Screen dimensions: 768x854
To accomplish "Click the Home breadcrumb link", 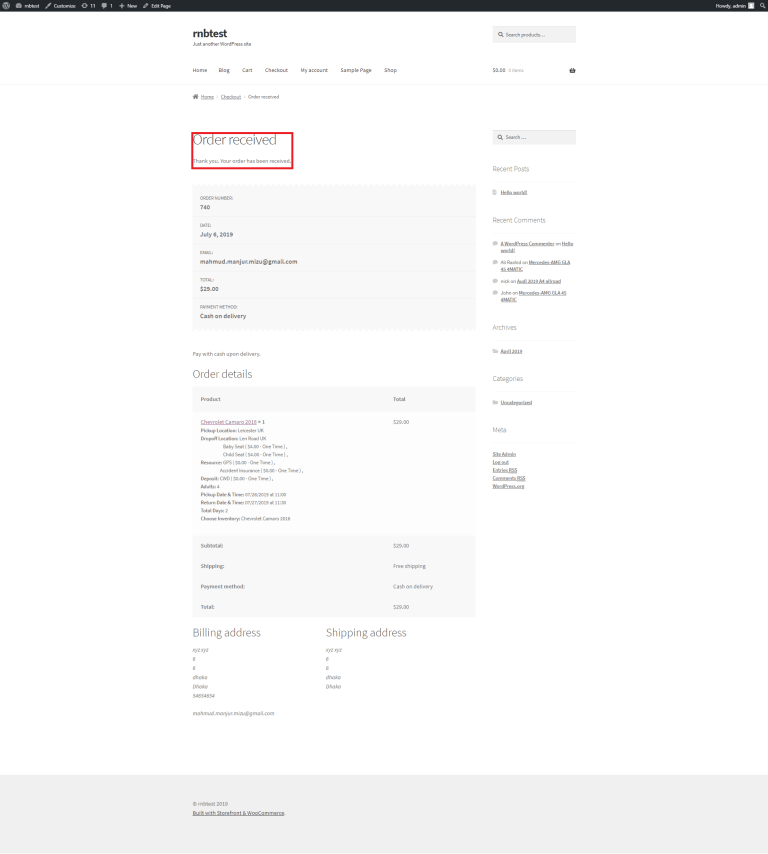I will tap(207, 97).
